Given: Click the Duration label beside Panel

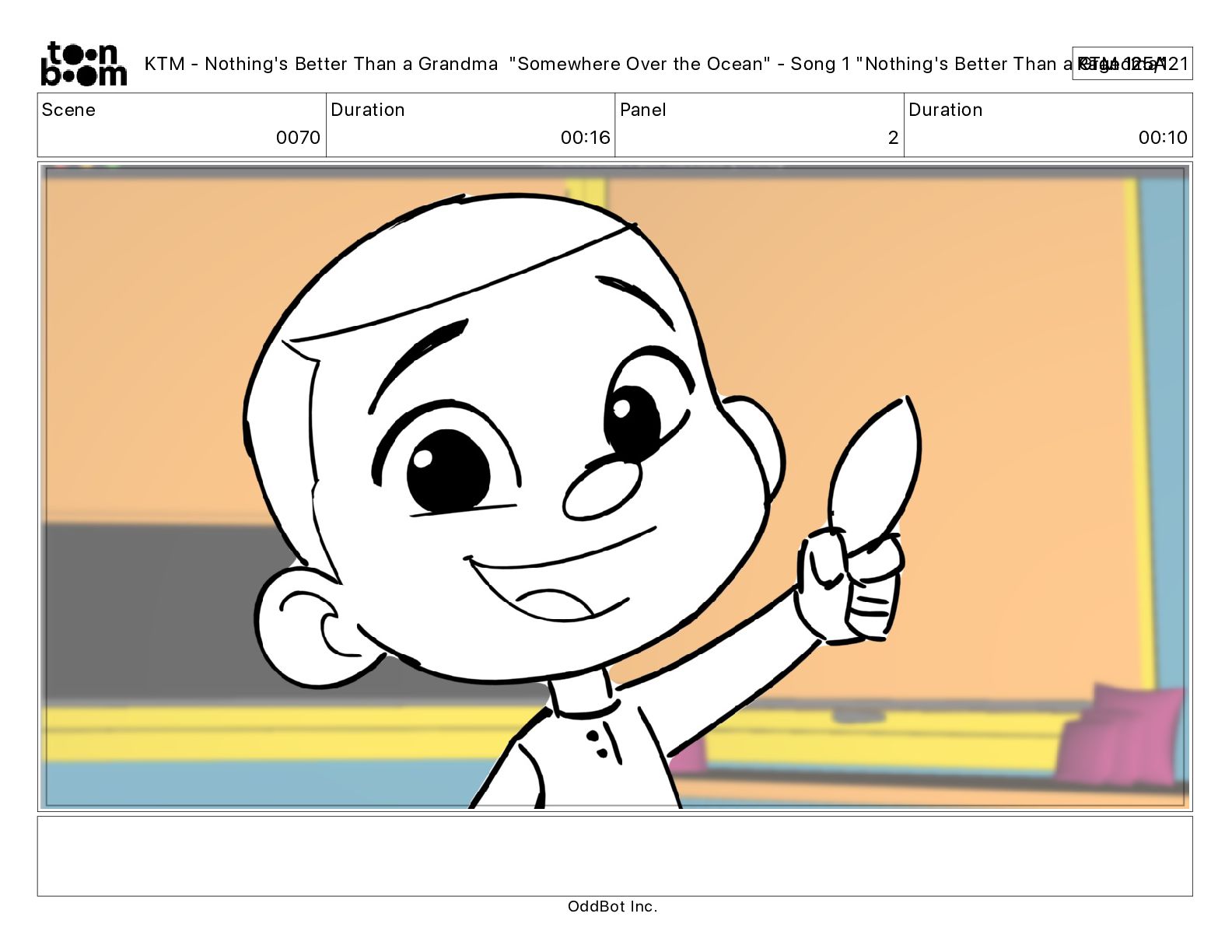Looking at the screenshot, I should pos(946,110).
